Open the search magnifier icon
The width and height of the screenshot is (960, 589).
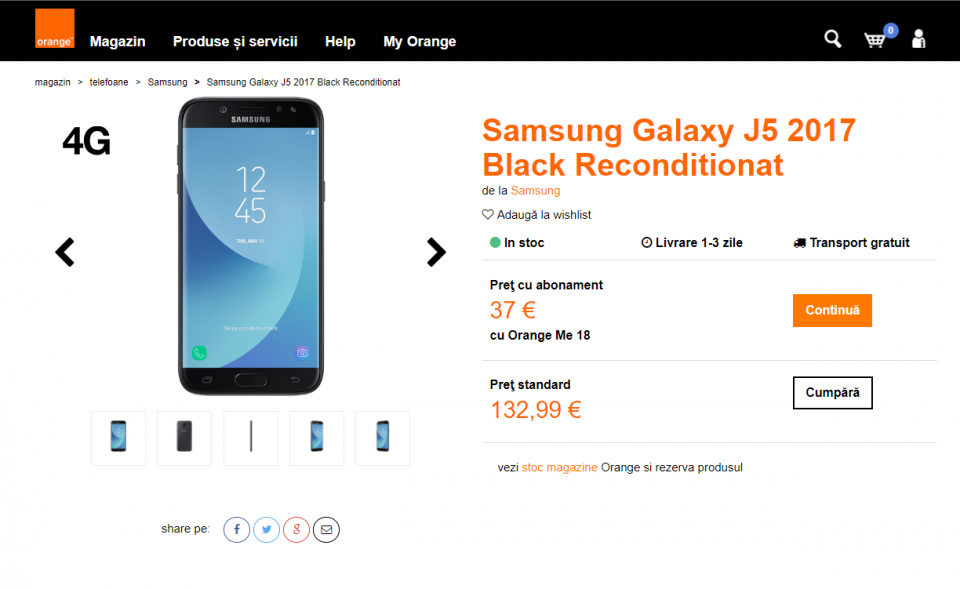point(832,39)
